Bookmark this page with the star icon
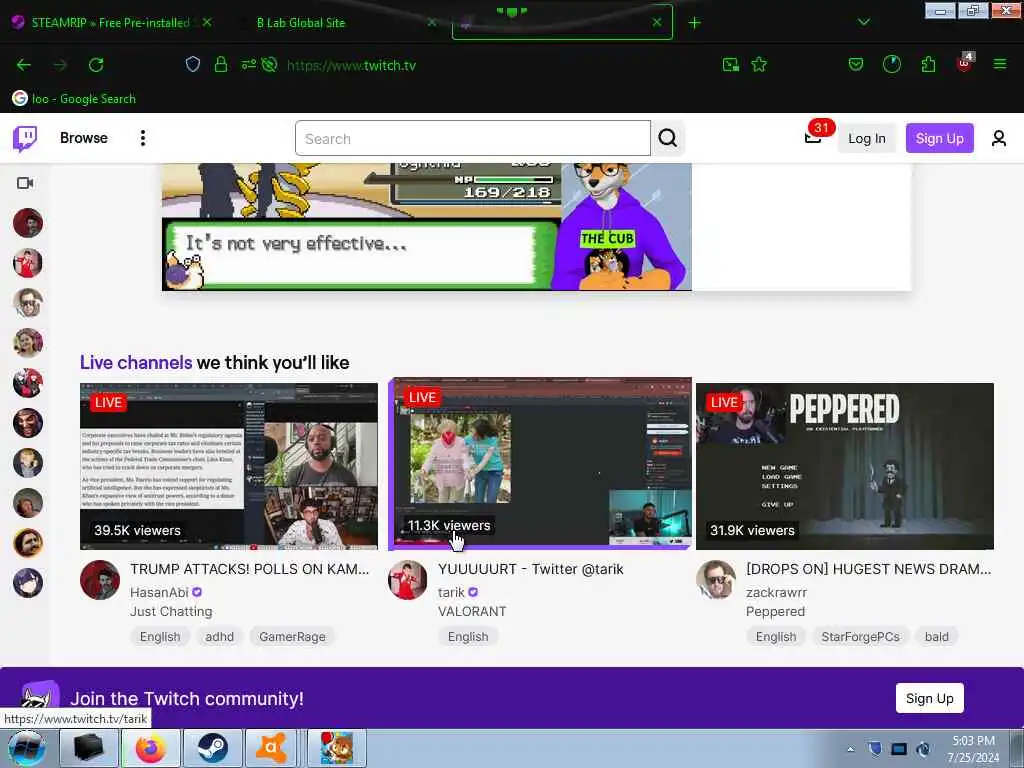The width and height of the screenshot is (1024, 768). 759,65
